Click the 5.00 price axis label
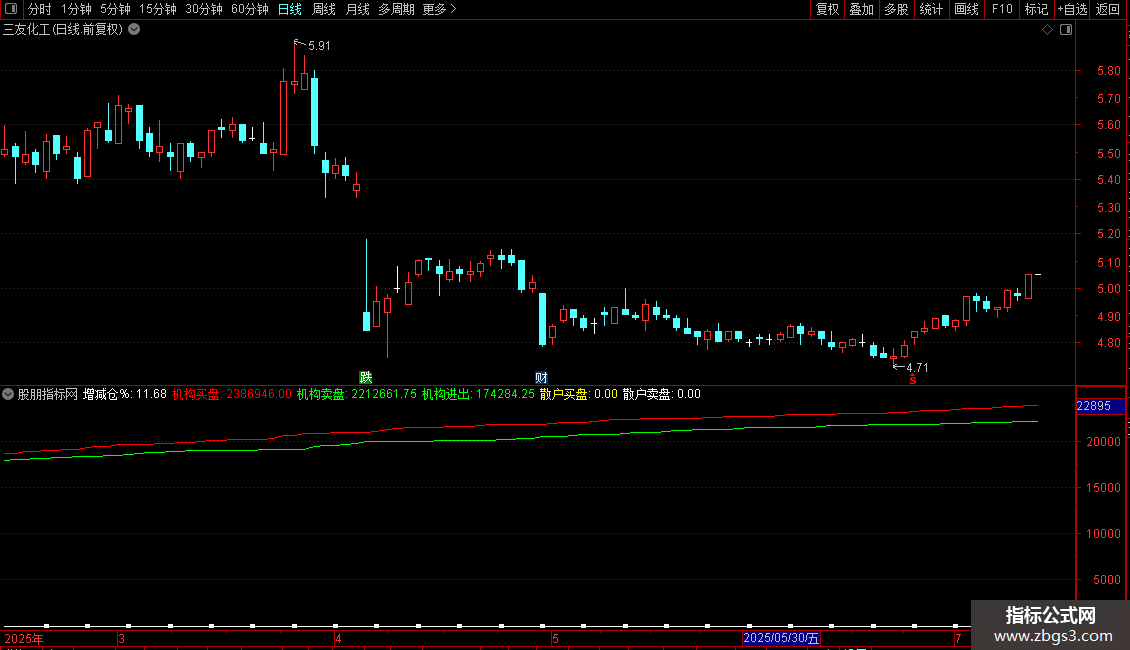The width and height of the screenshot is (1130, 650). (1109, 289)
